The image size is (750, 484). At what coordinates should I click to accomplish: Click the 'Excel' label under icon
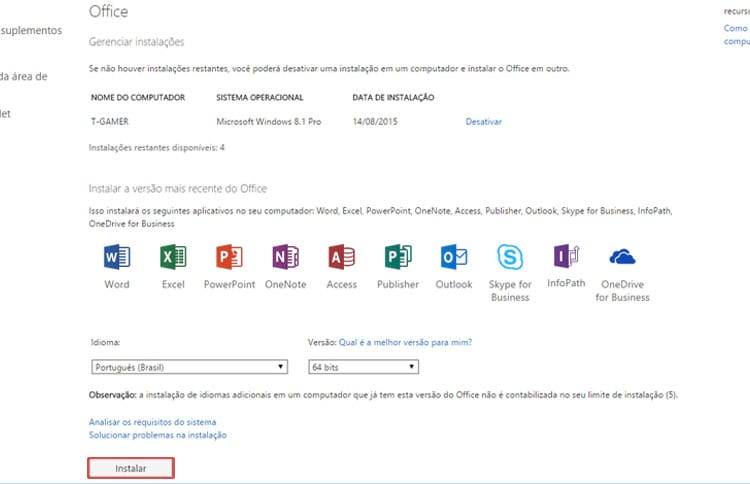[173, 284]
